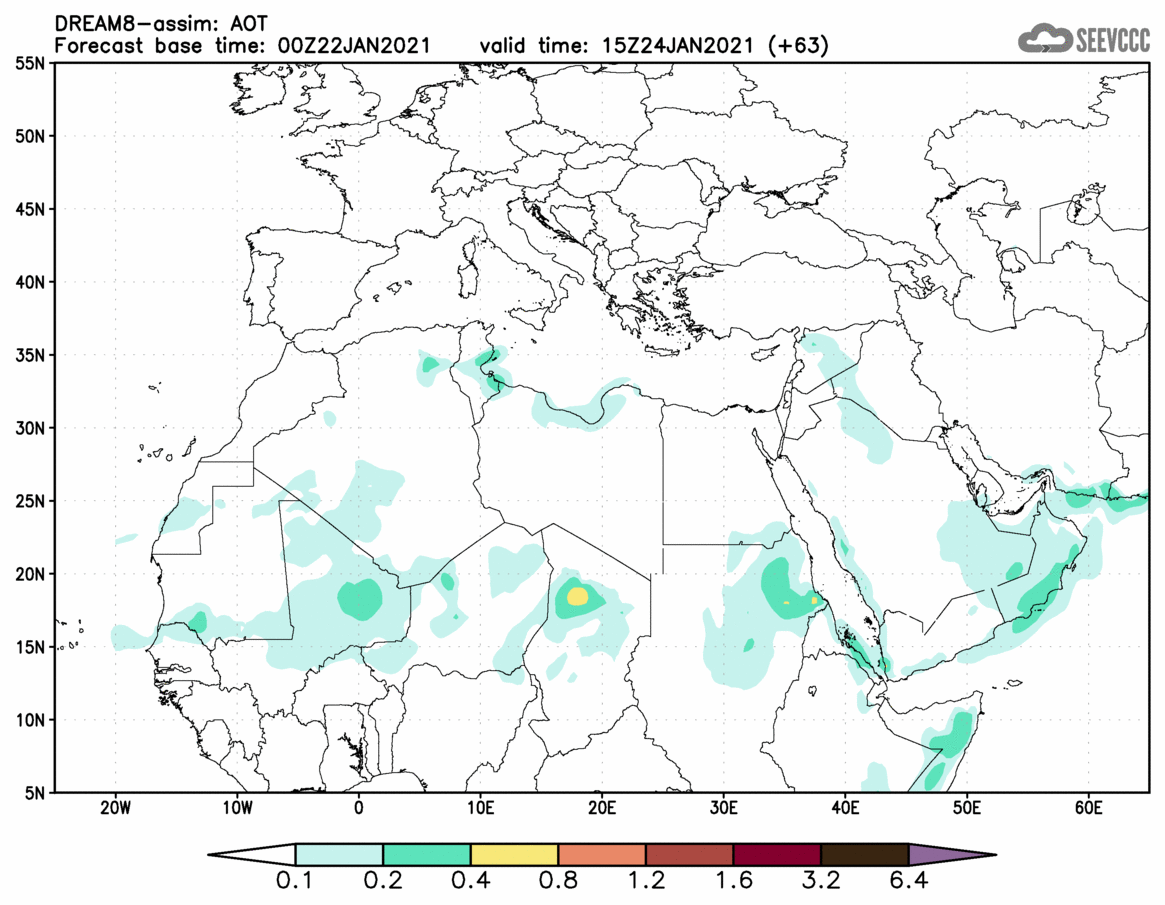The image size is (1165, 905).
Task: Click the dark maroon 1.6–3.2 legend swatch
Action: (777, 854)
